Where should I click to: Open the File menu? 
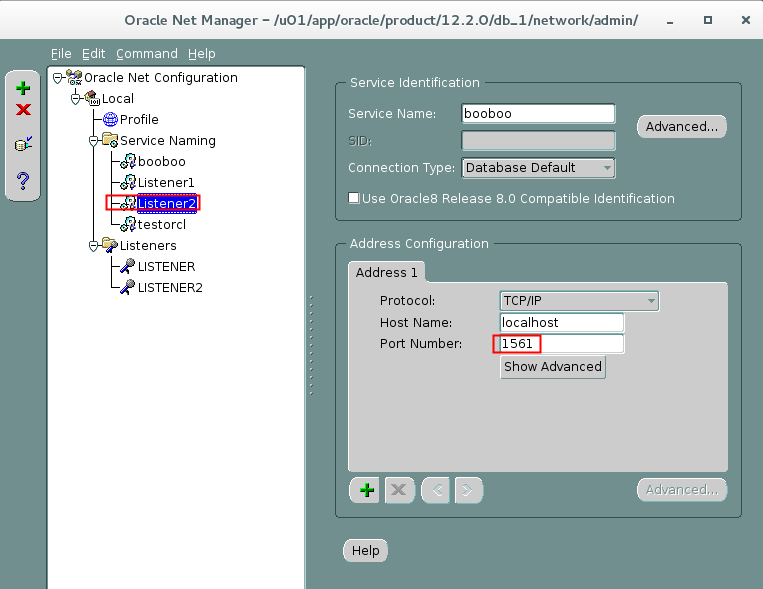tap(61, 54)
